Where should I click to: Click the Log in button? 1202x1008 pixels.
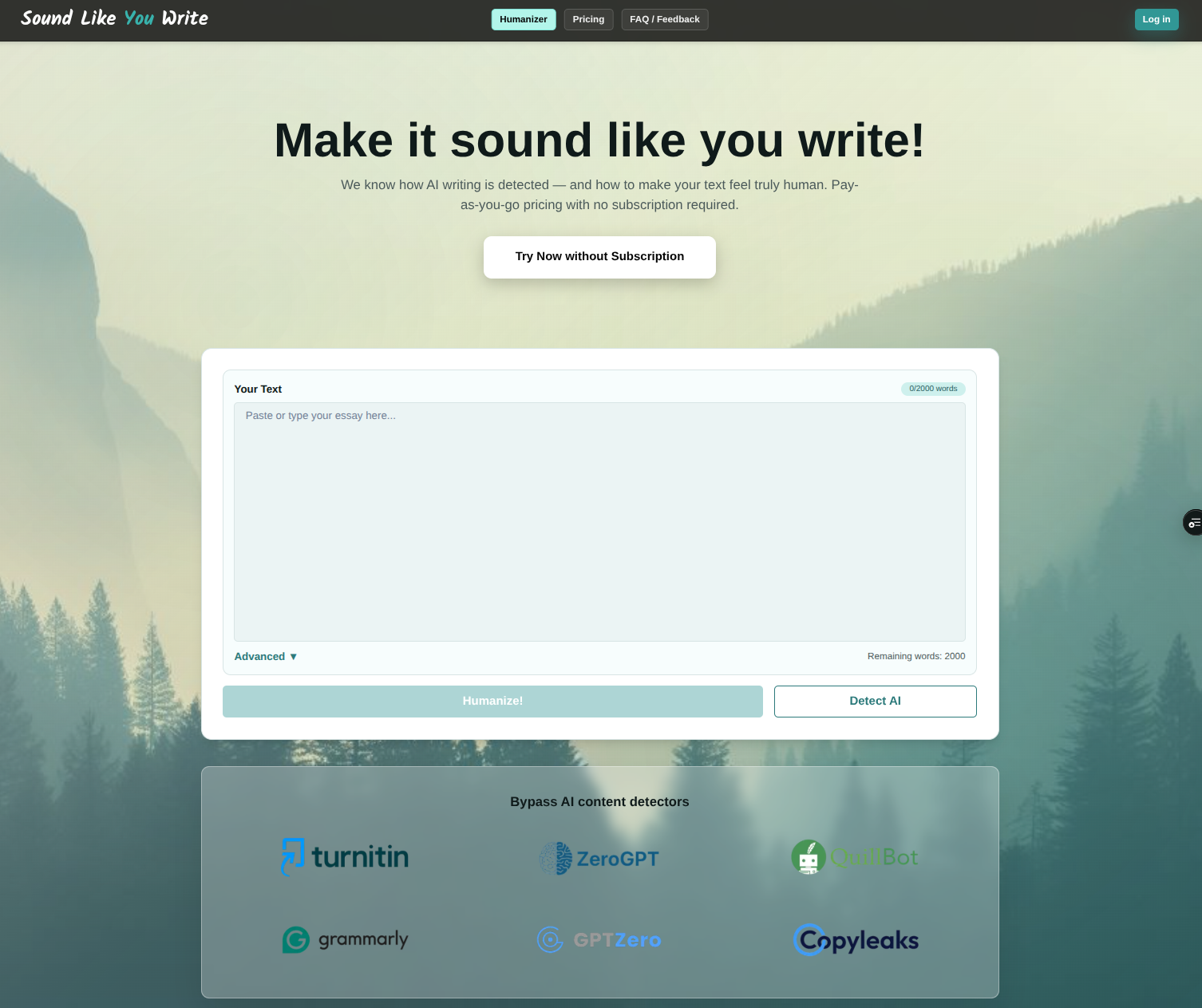pyautogui.click(x=1156, y=18)
